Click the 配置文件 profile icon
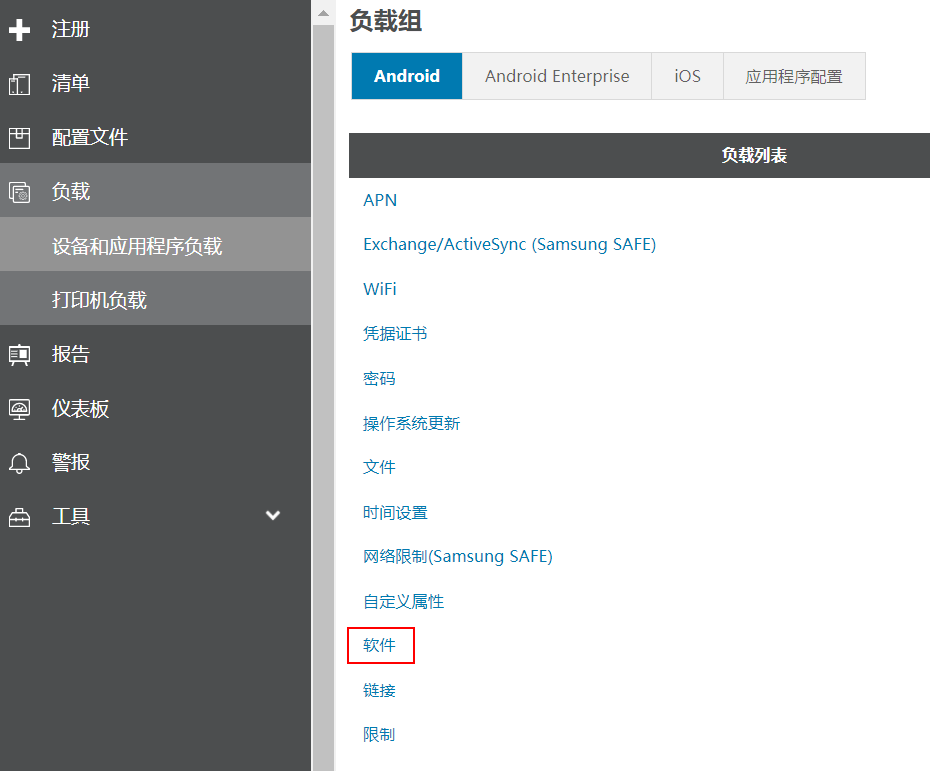This screenshot has width=930, height=771. (20, 138)
